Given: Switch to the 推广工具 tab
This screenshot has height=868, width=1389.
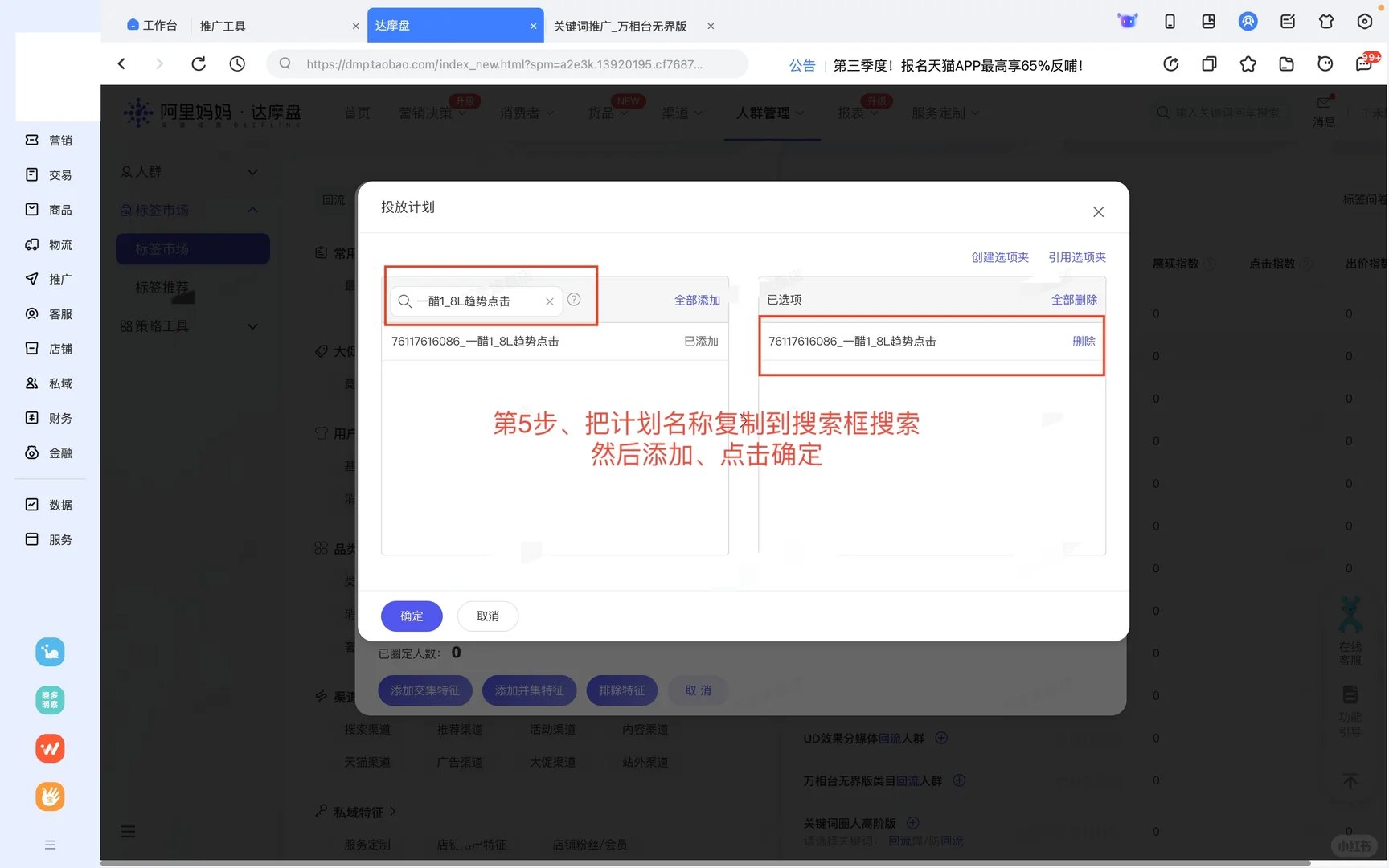Looking at the screenshot, I should [223, 25].
